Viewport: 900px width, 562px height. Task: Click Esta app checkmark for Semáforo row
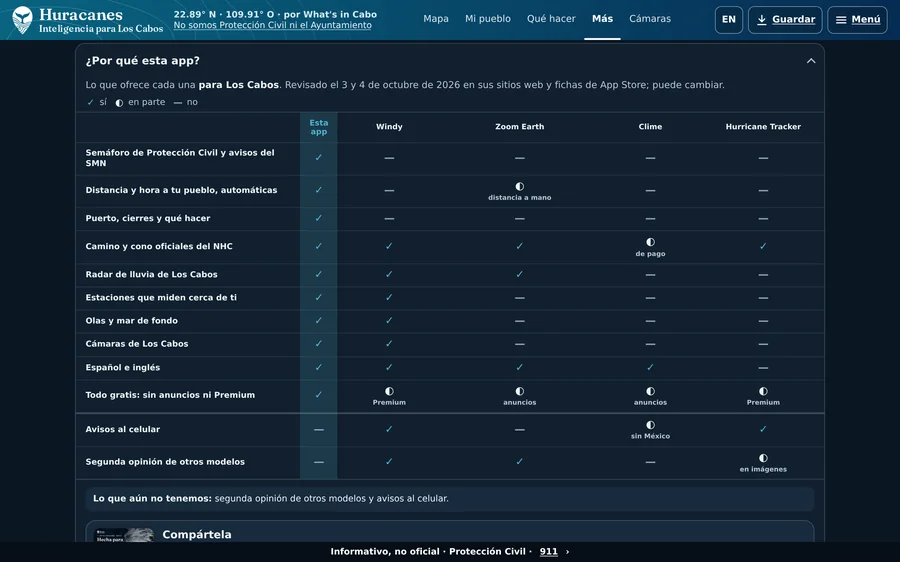point(319,157)
